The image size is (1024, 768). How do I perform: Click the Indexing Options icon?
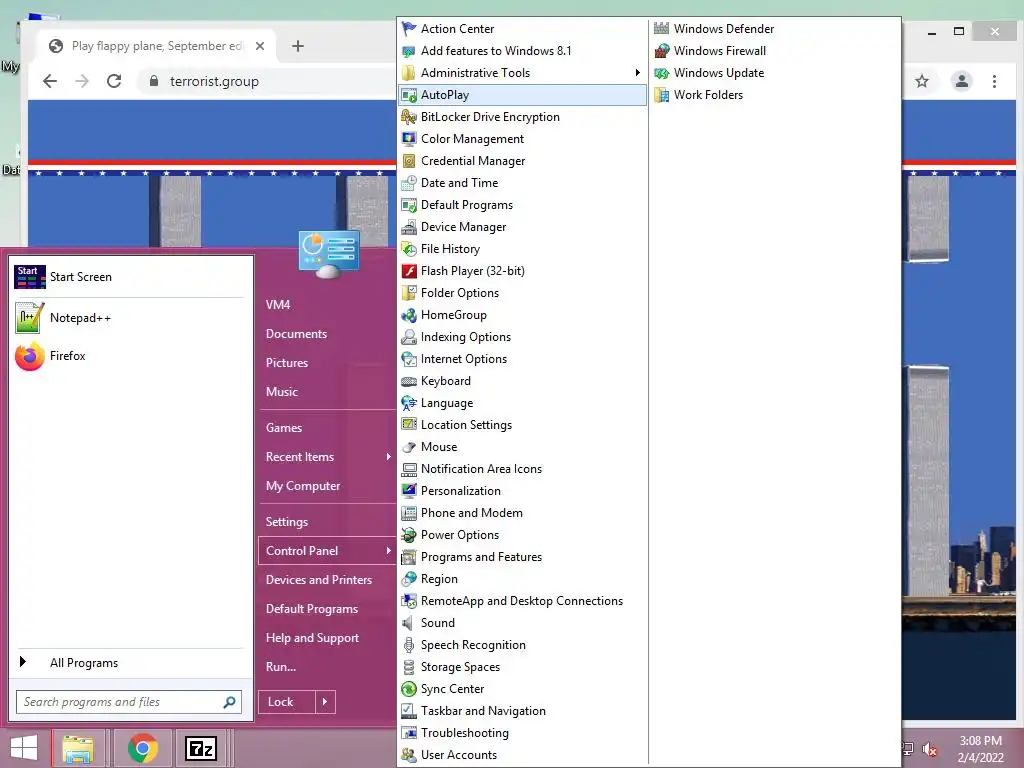pyautogui.click(x=409, y=337)
